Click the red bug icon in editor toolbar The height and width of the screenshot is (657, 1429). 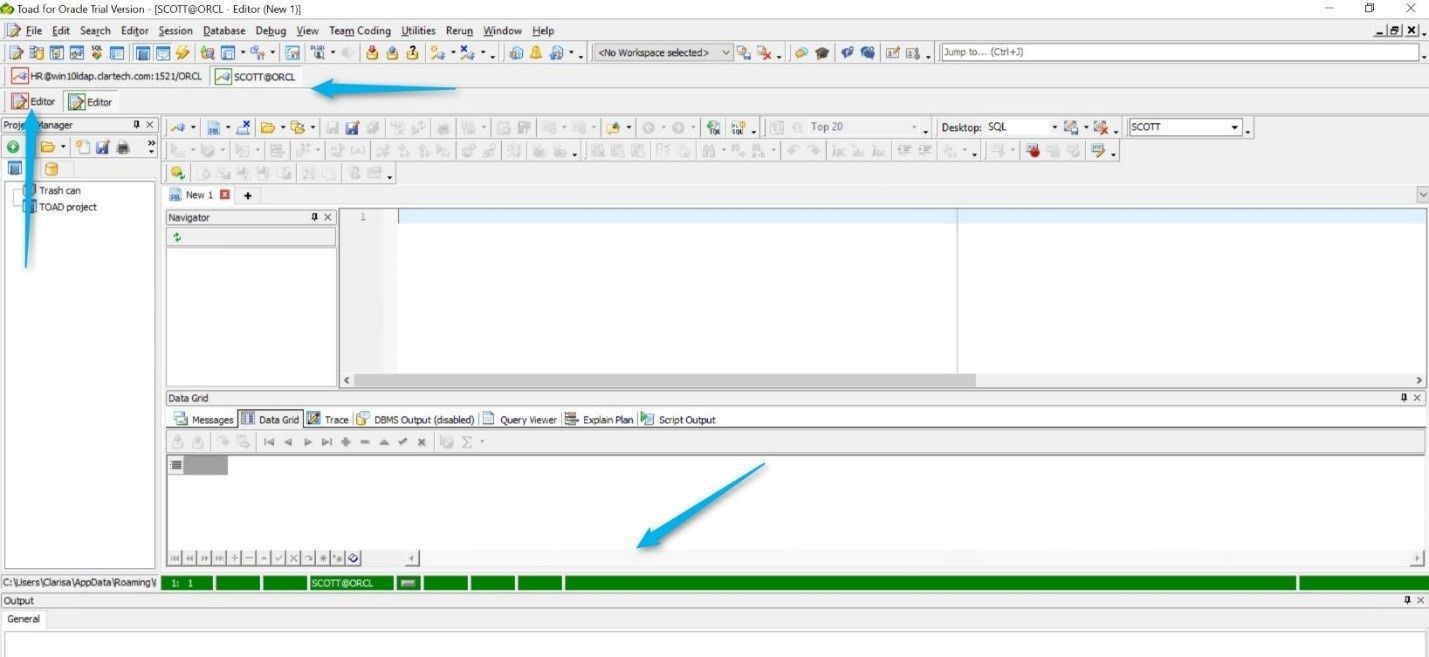click(x=1034, y=152)
